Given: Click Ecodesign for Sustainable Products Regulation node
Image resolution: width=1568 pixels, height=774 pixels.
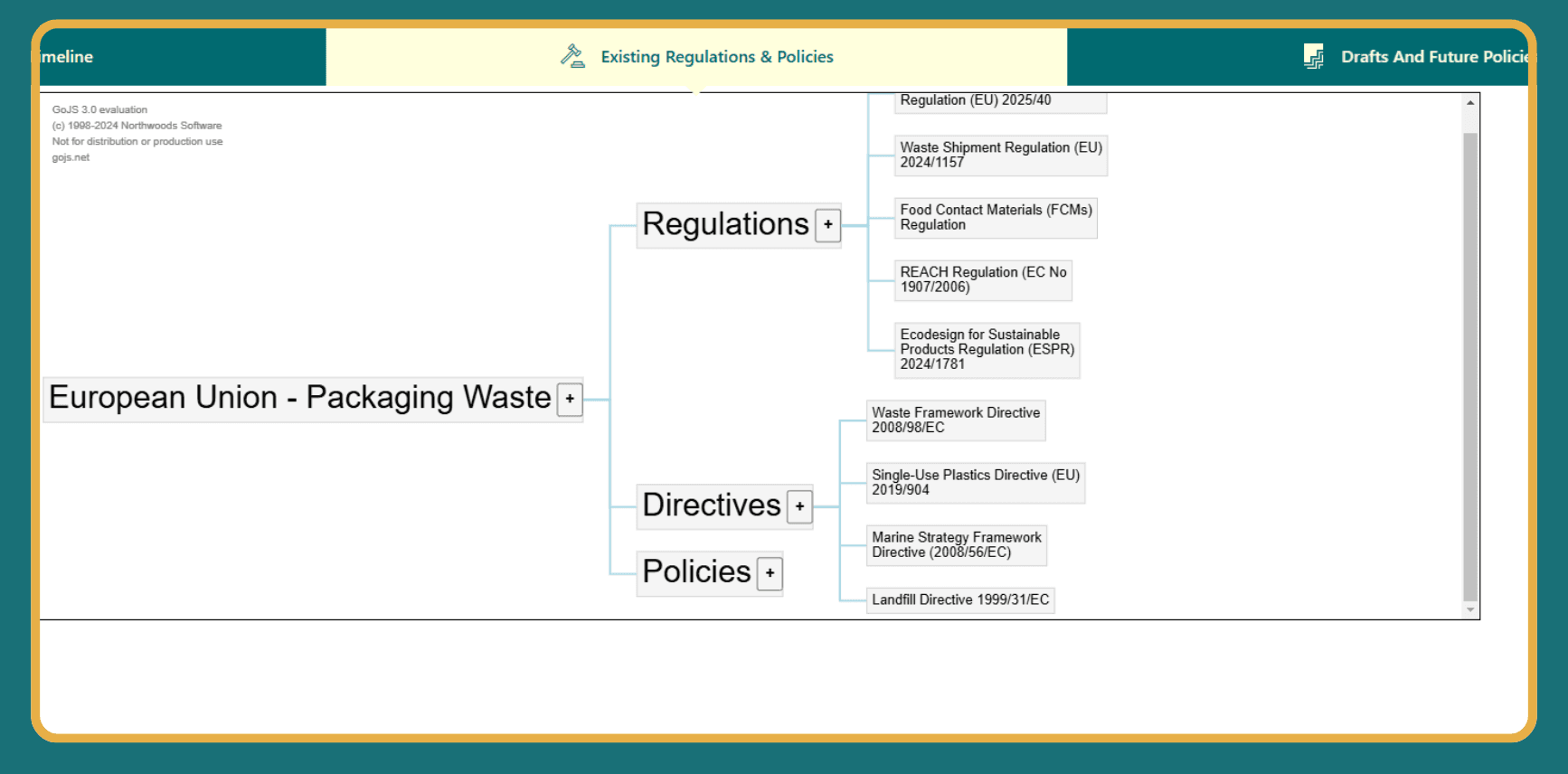Looking at the screenshot, I should 987,349.
